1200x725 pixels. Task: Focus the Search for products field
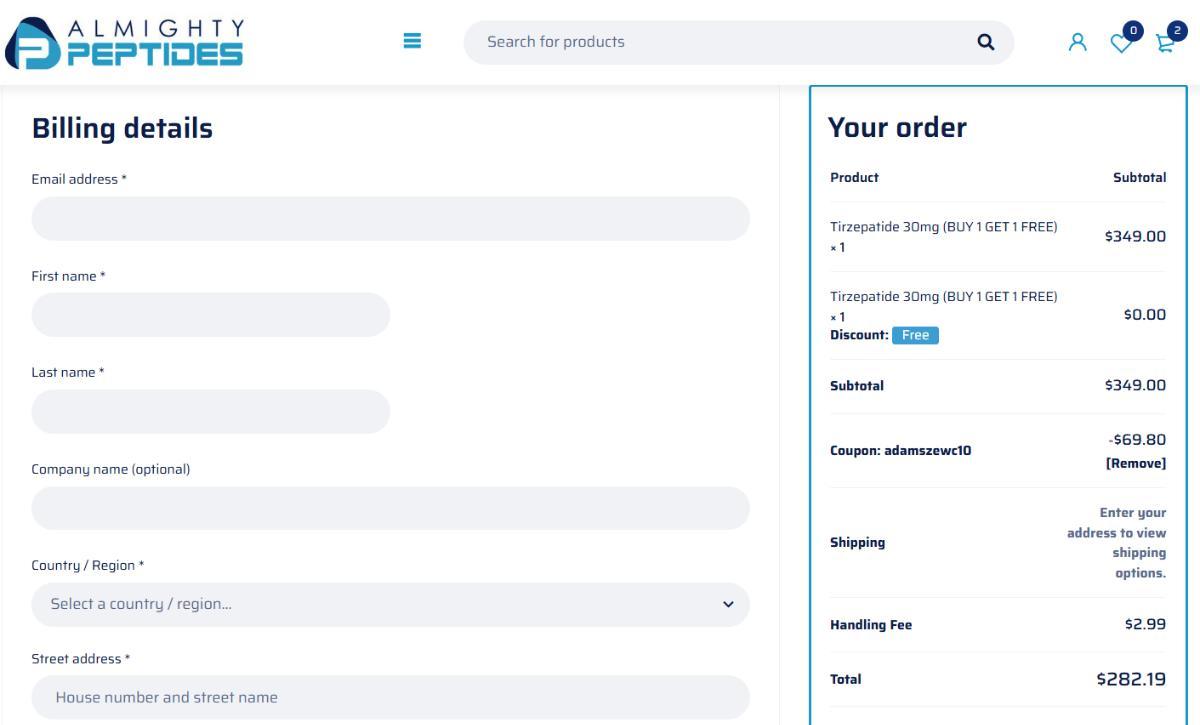pyautogui.click(x=720, y=42)
